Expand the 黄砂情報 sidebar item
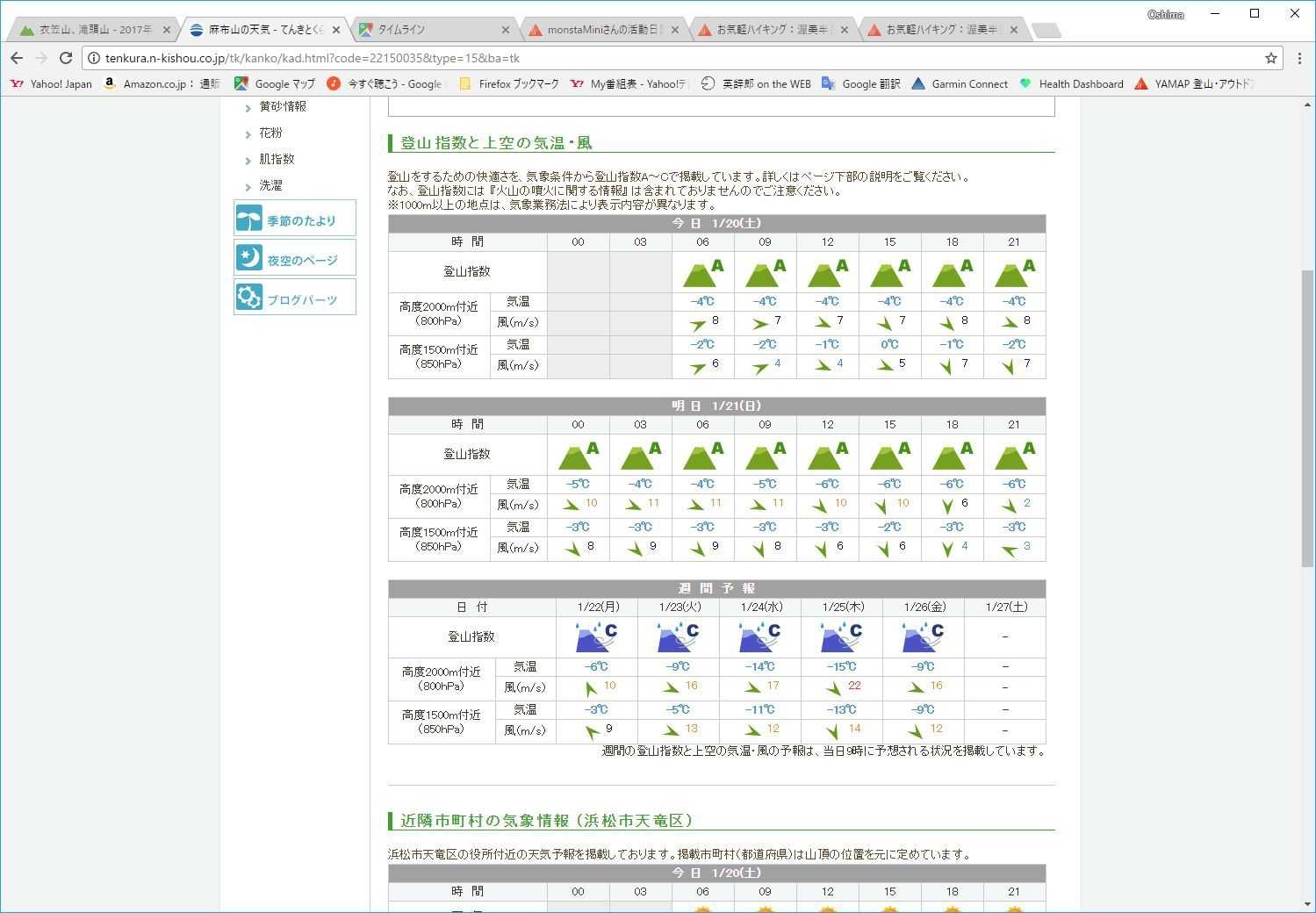 coord(282,106)
